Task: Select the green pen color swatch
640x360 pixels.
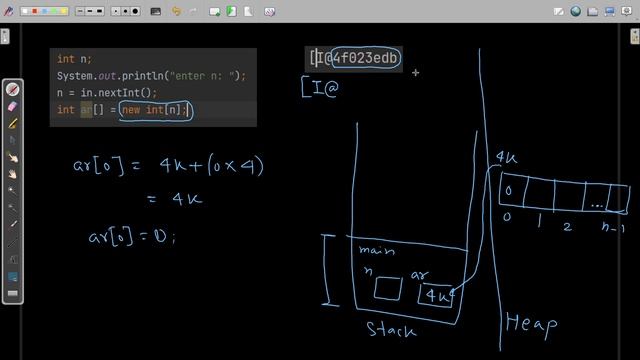Action: tap(54, 11)
